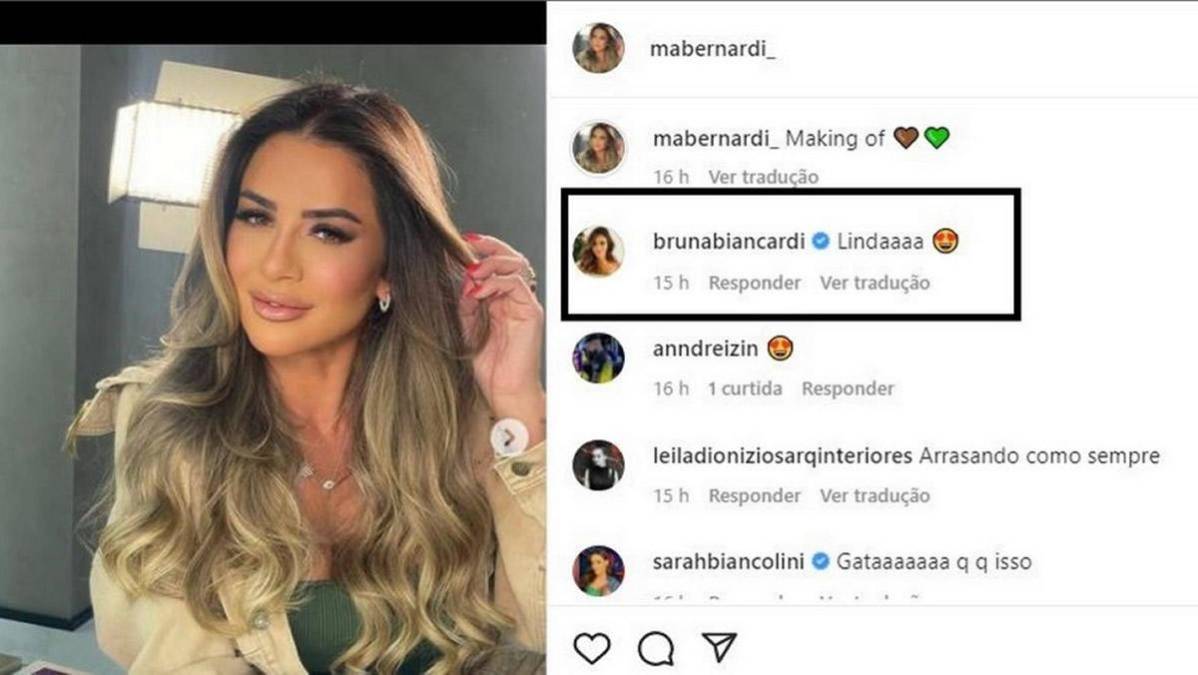This screenshot has width=1198, height=675.
Task: Open the mabernardi_ username in the header
Action: [x=712, y=49]
